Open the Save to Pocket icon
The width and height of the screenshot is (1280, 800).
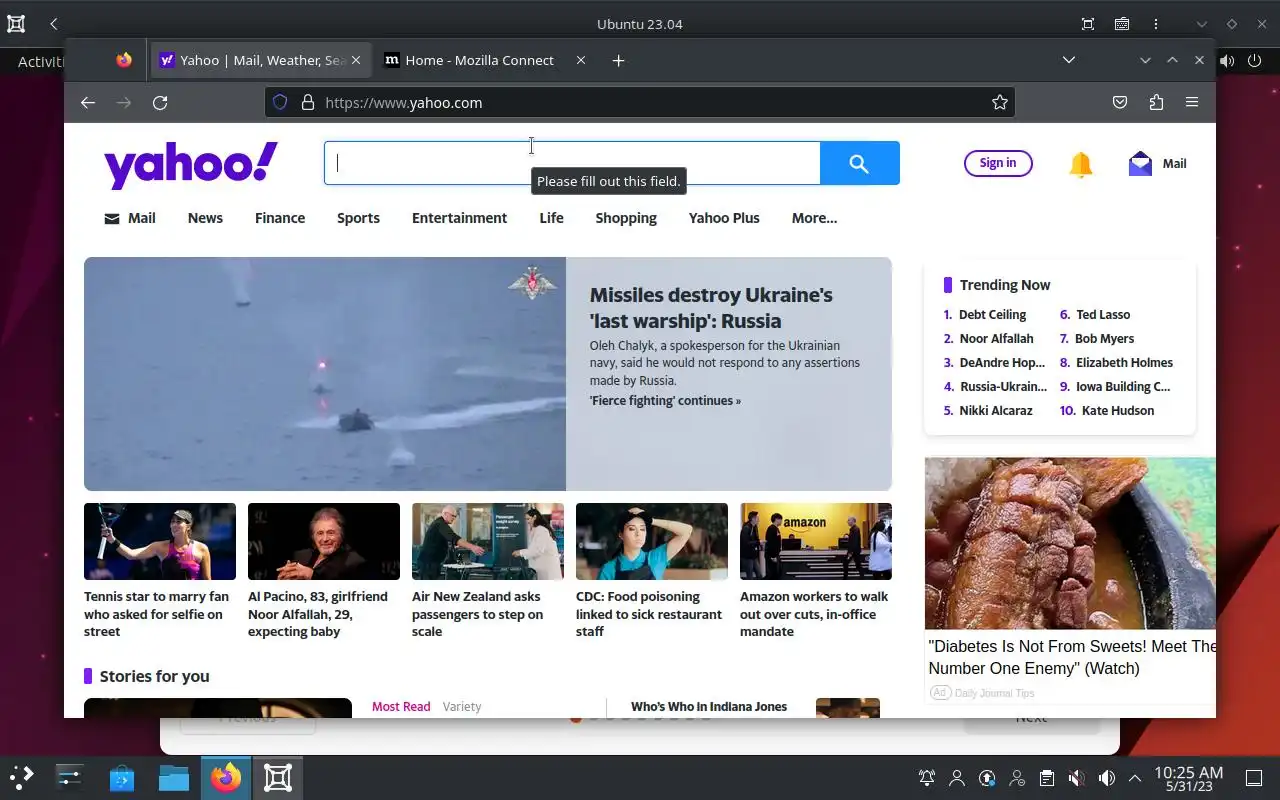coord(1120,102)
